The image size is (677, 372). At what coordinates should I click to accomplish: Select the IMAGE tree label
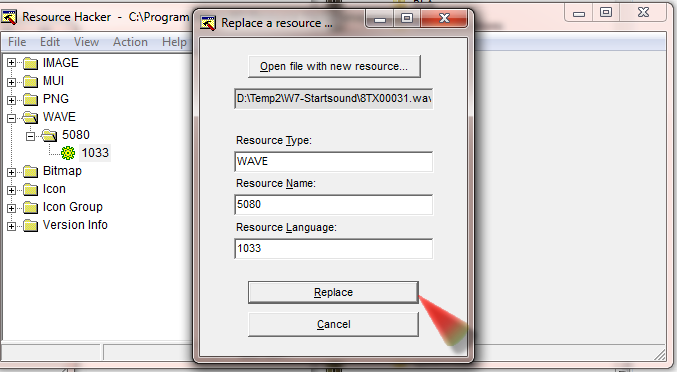click(x=61, y=63)
